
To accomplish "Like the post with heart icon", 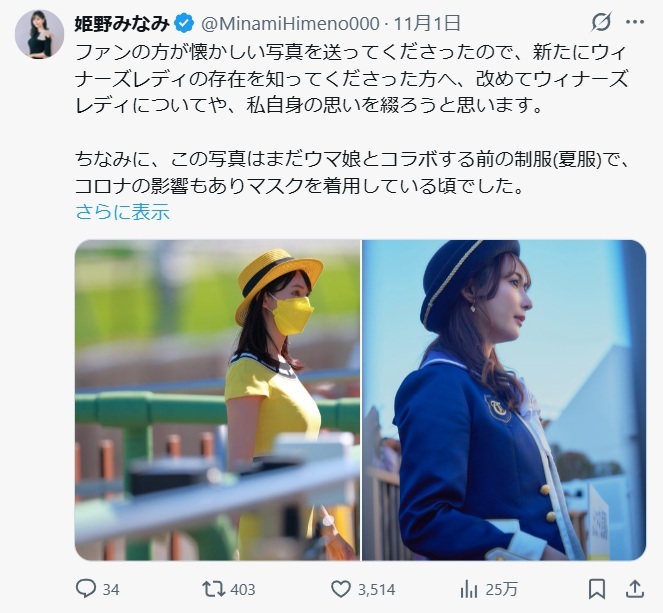I will pyautogui.click(x=340, y=589).
